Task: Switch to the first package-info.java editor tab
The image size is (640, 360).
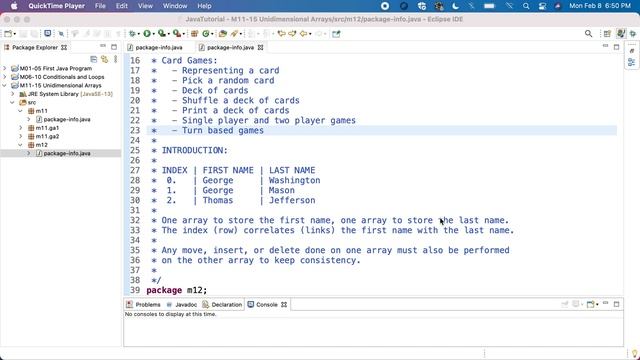Action: tap(158, 47)
